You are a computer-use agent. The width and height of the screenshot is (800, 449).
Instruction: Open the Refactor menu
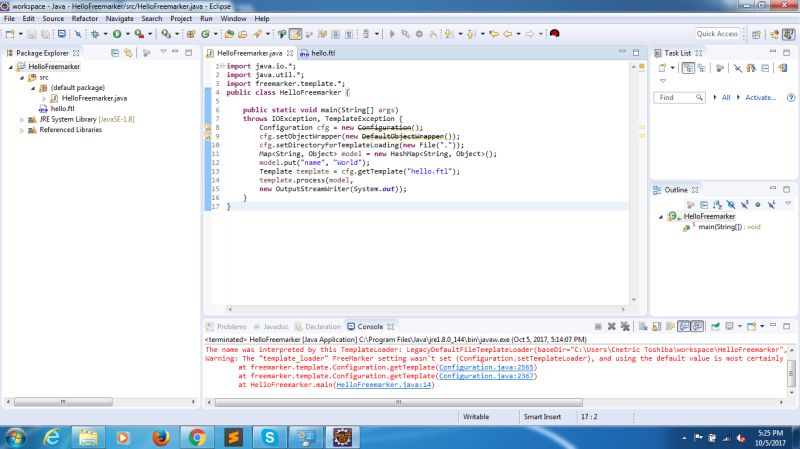pos(85,18)
